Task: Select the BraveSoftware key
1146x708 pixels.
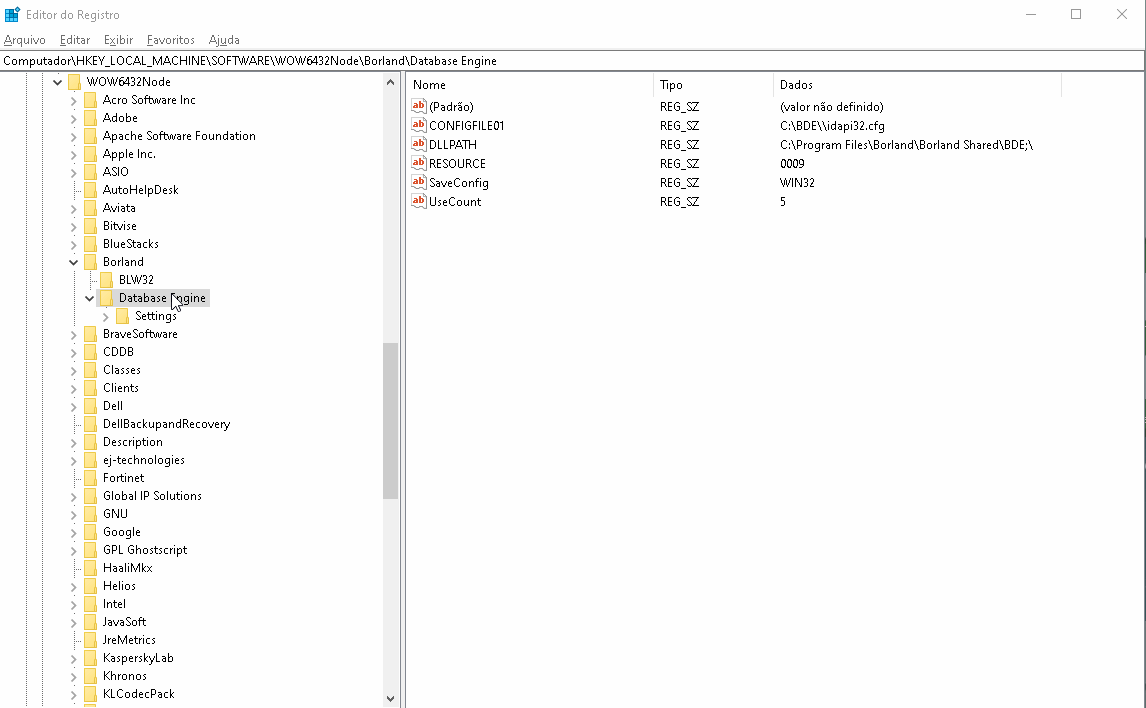Action: pyautogui.click(x=140, y=334)
